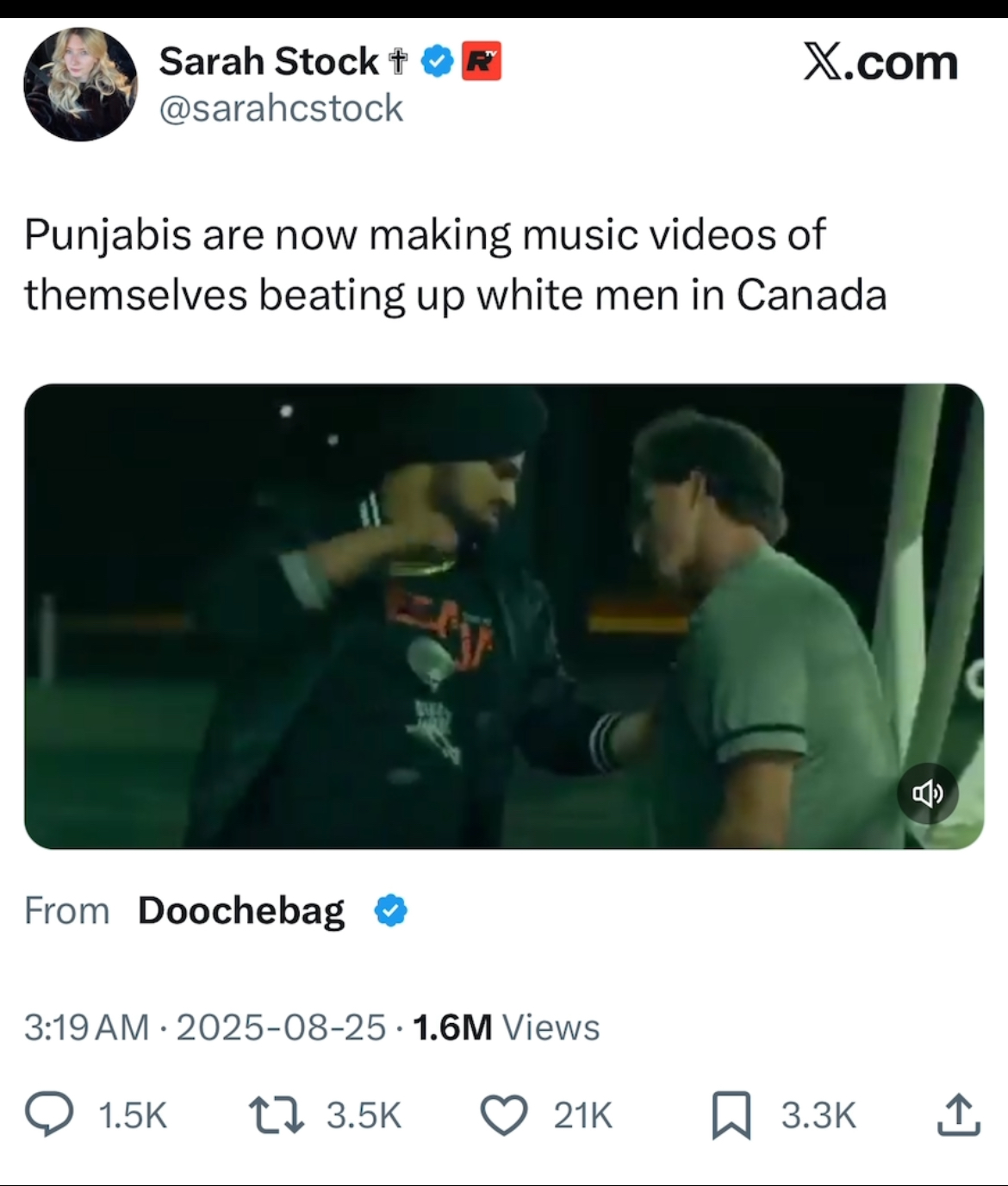Like the post with the heart icon
Viewport: 1008px width, 1186px height.
point(503,1114)
